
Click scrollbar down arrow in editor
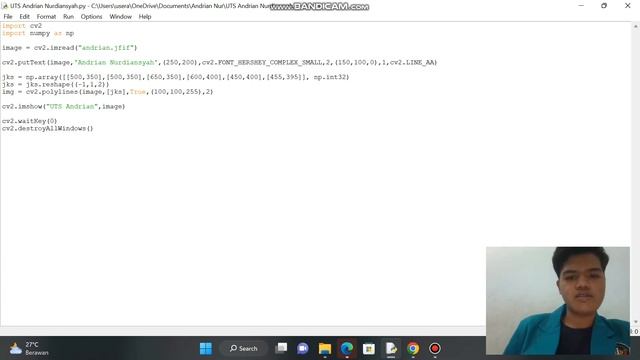pyautogui.click(x=636, y=322)
